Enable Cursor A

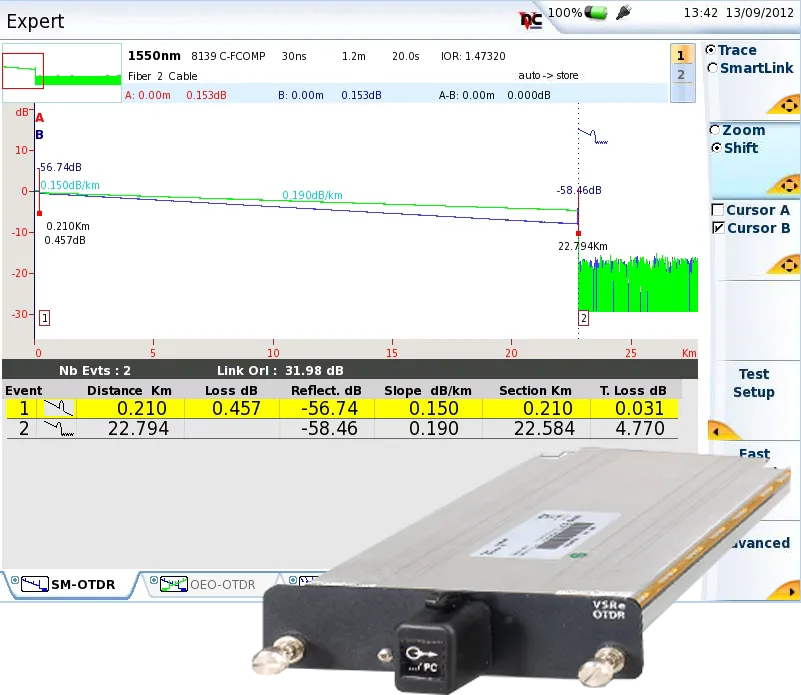pyautogui.click(x=720, y=210)
